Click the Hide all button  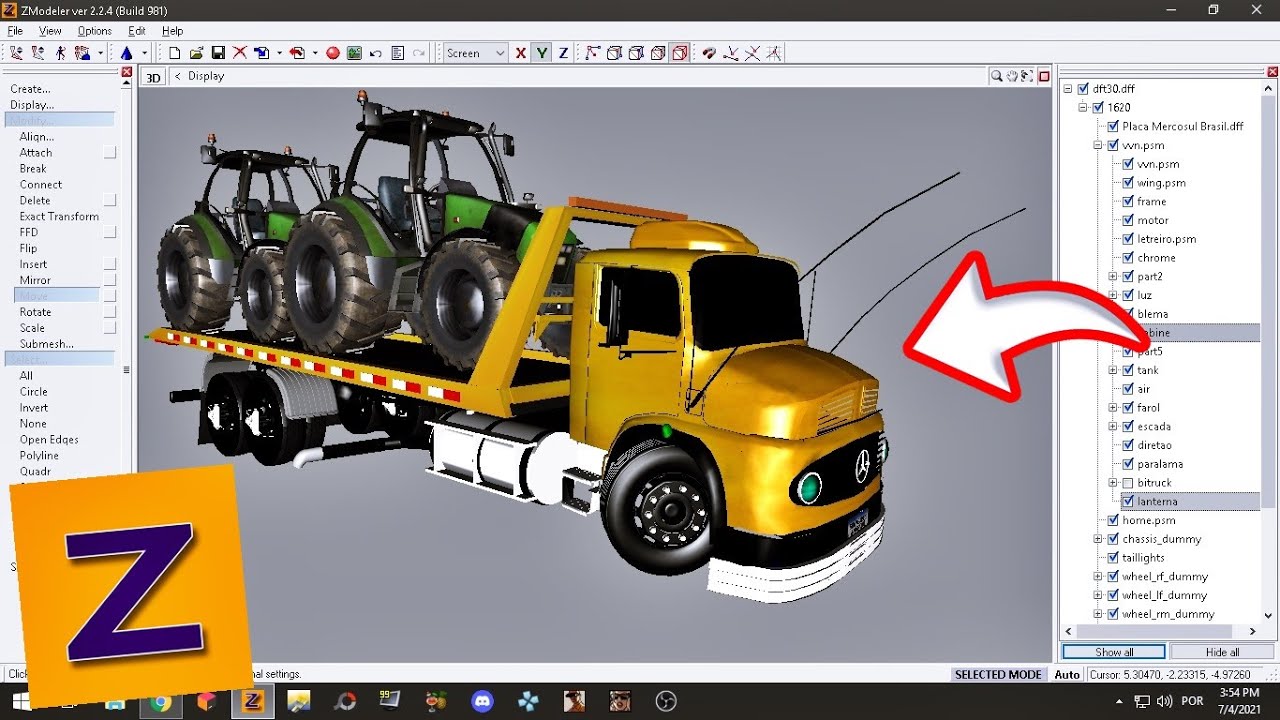tap(1222, 652)
